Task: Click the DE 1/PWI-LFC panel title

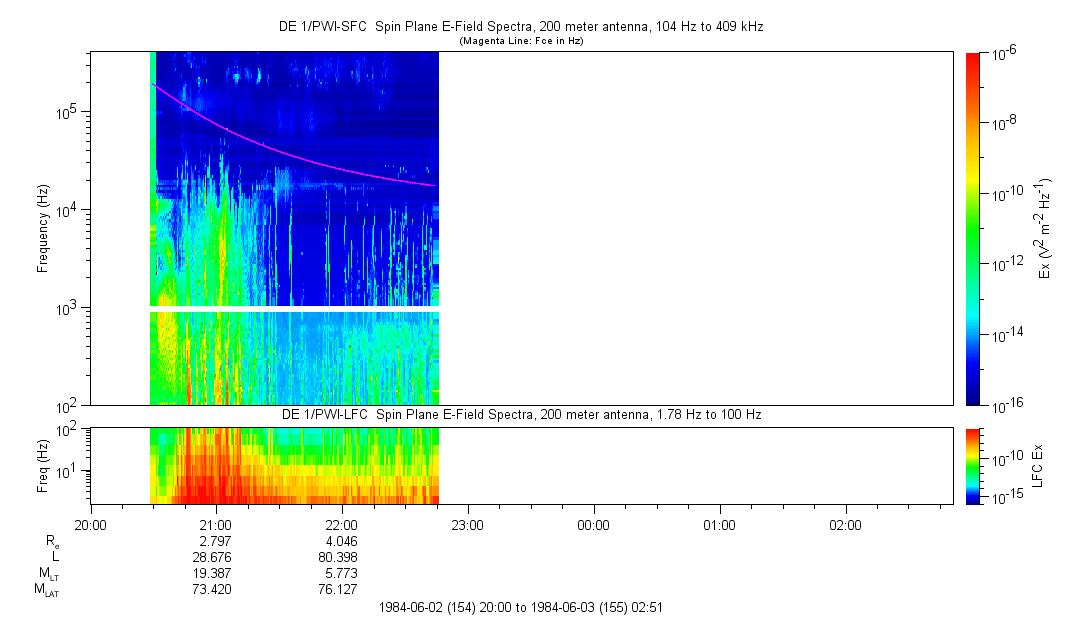Action: point(521,414)
